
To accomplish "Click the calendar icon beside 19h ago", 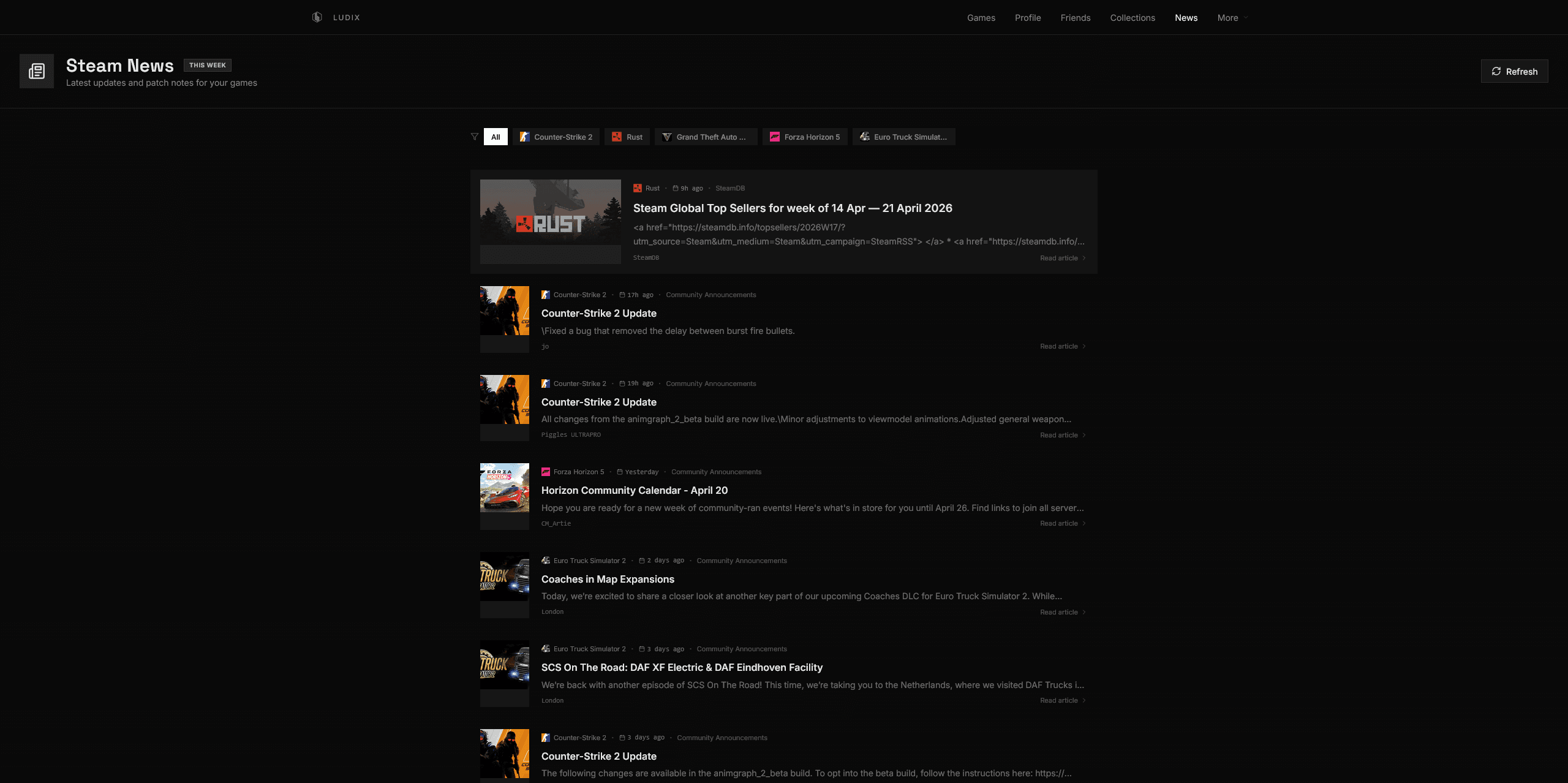I will (x=622, y=384).
